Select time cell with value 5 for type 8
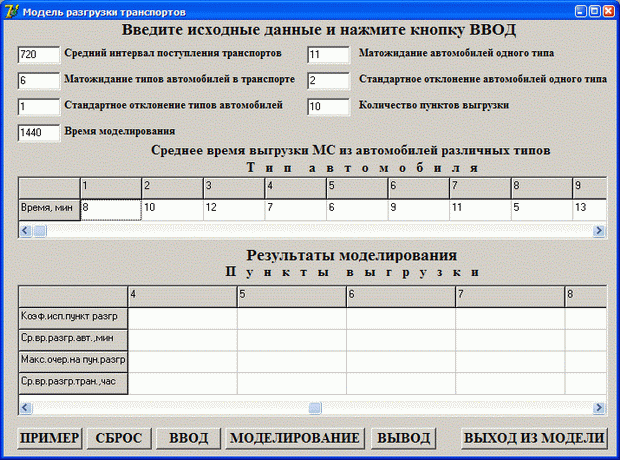 coord(542,210)
